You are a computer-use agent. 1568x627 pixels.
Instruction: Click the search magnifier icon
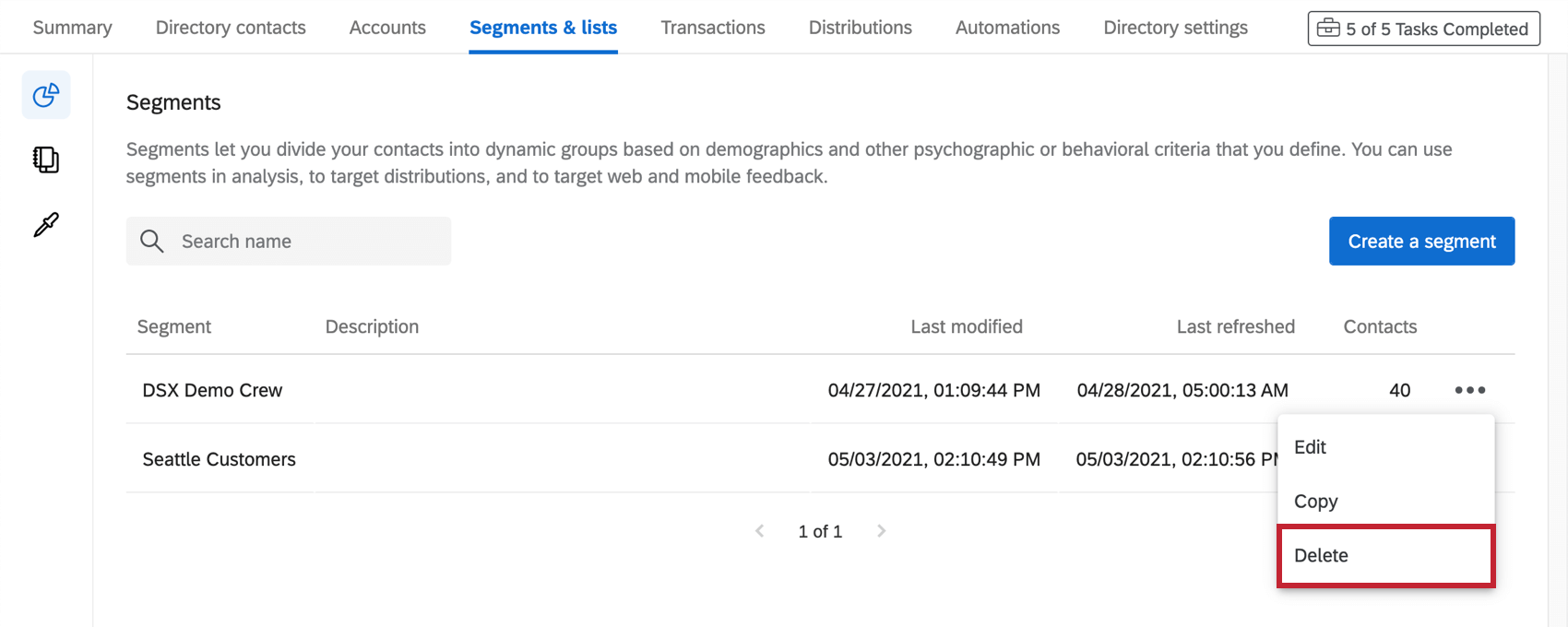coord(151,242)
